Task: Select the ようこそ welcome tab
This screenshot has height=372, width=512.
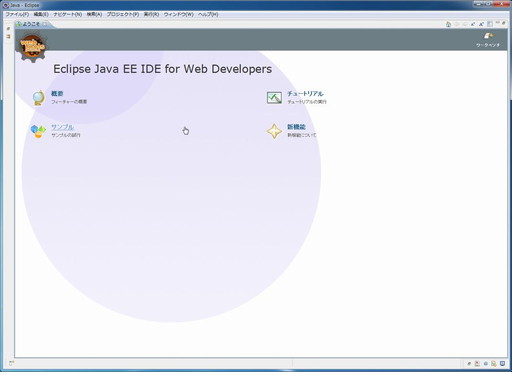Action: (31, 24)
